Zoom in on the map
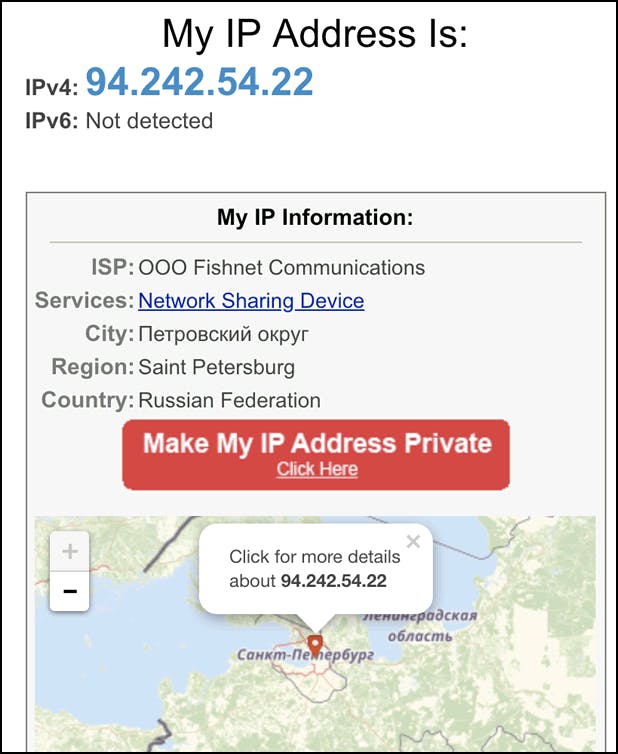 click(x=70, y=551)
